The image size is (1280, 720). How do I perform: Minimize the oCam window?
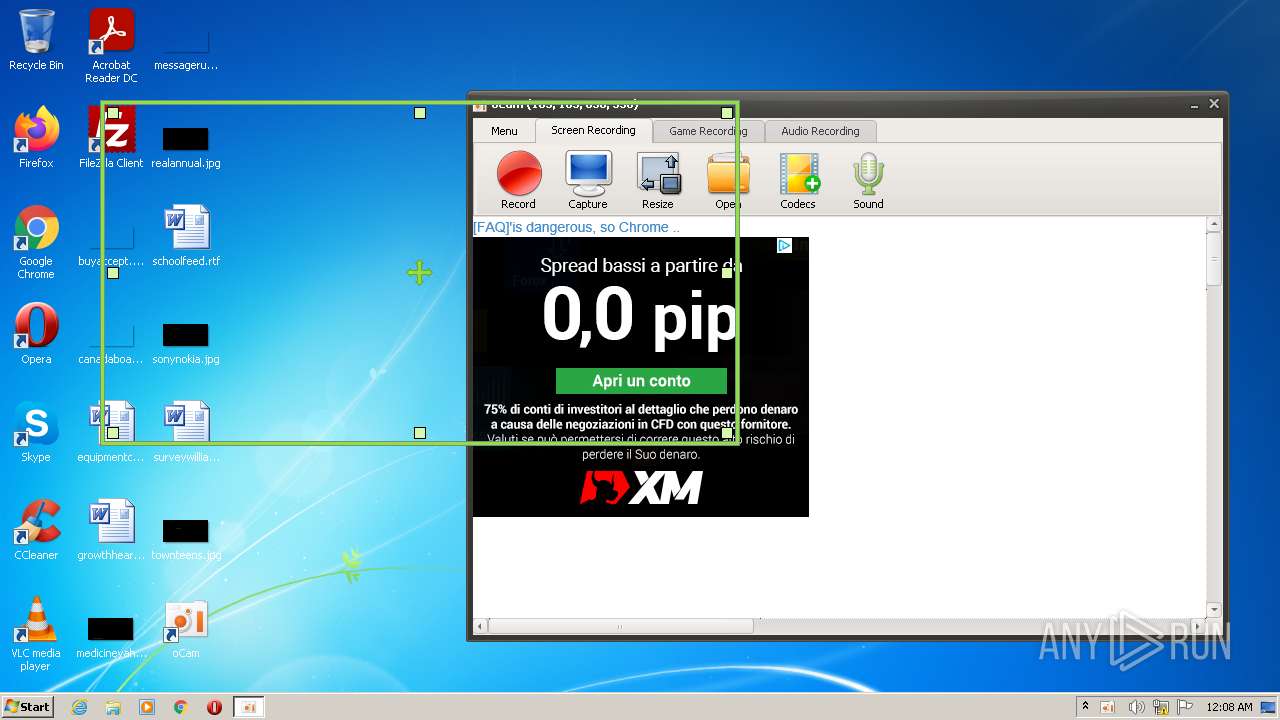[1194, 104]
